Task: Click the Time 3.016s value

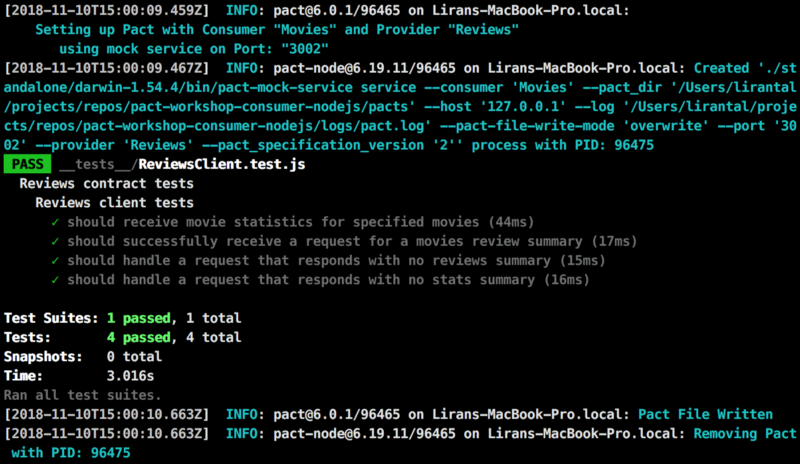Action: 130,376
